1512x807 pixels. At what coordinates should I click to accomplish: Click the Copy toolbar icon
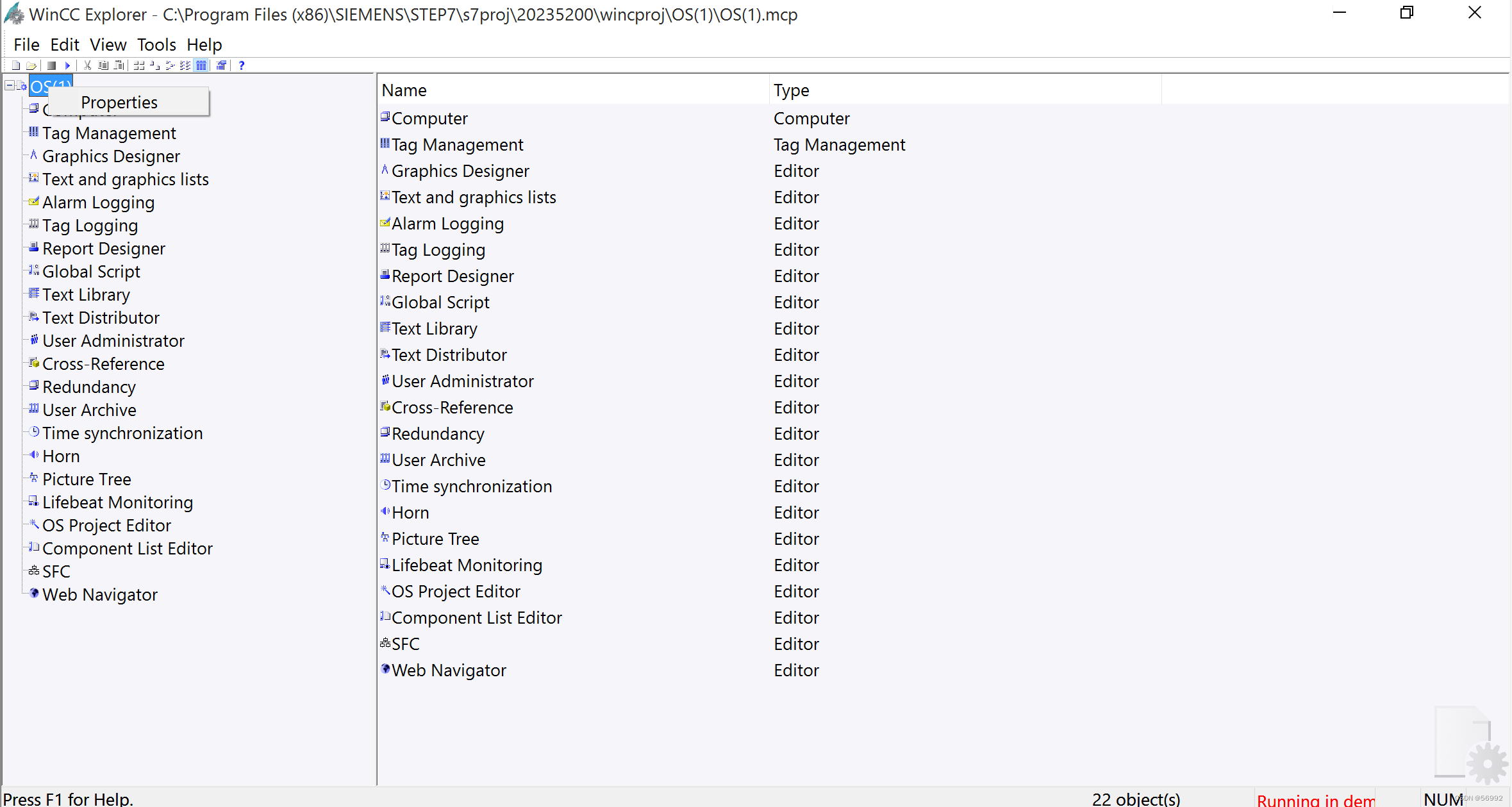pos(103,65)
